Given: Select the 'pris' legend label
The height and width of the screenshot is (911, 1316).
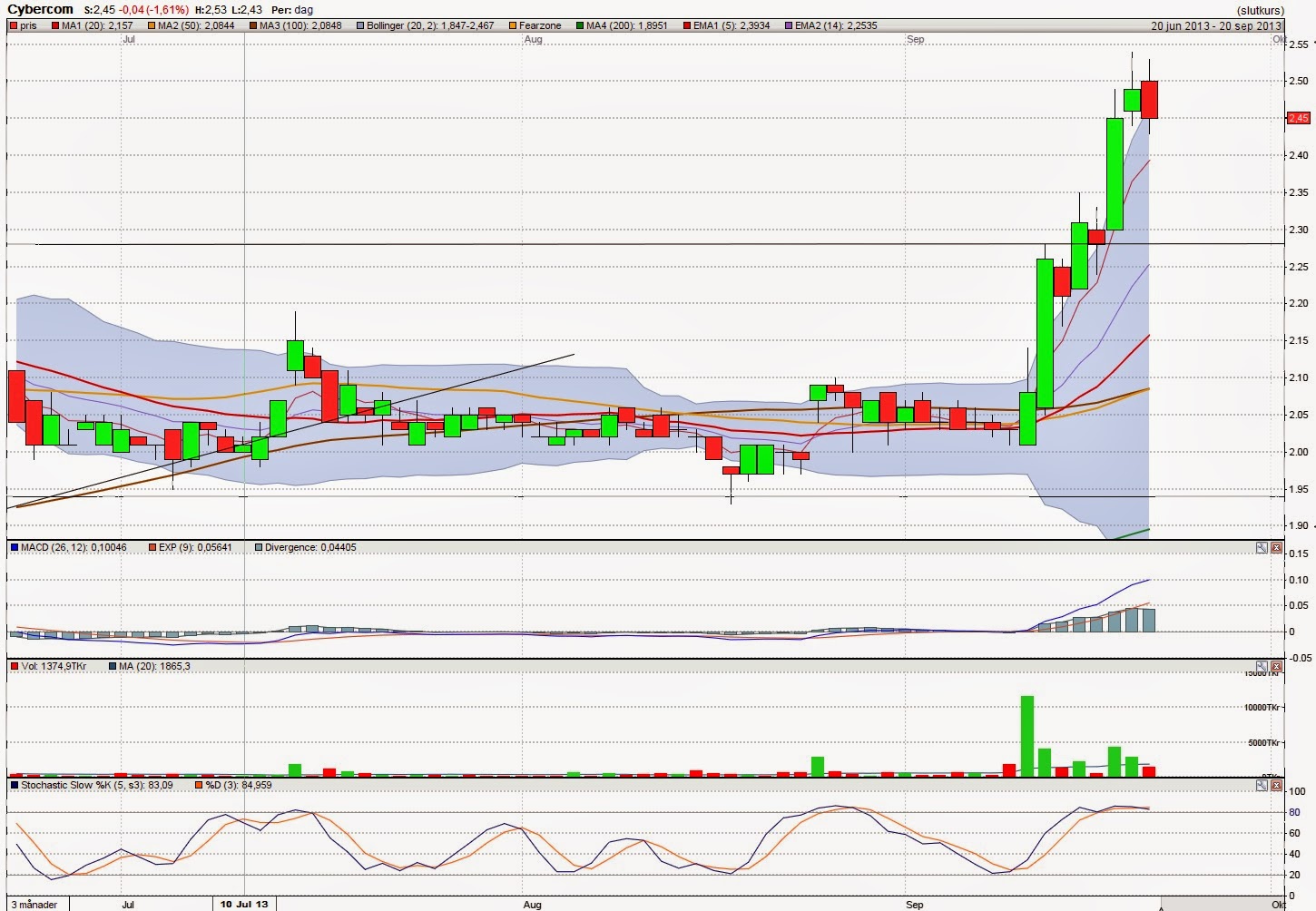Looking at the screenshot, I should [29, 25].
